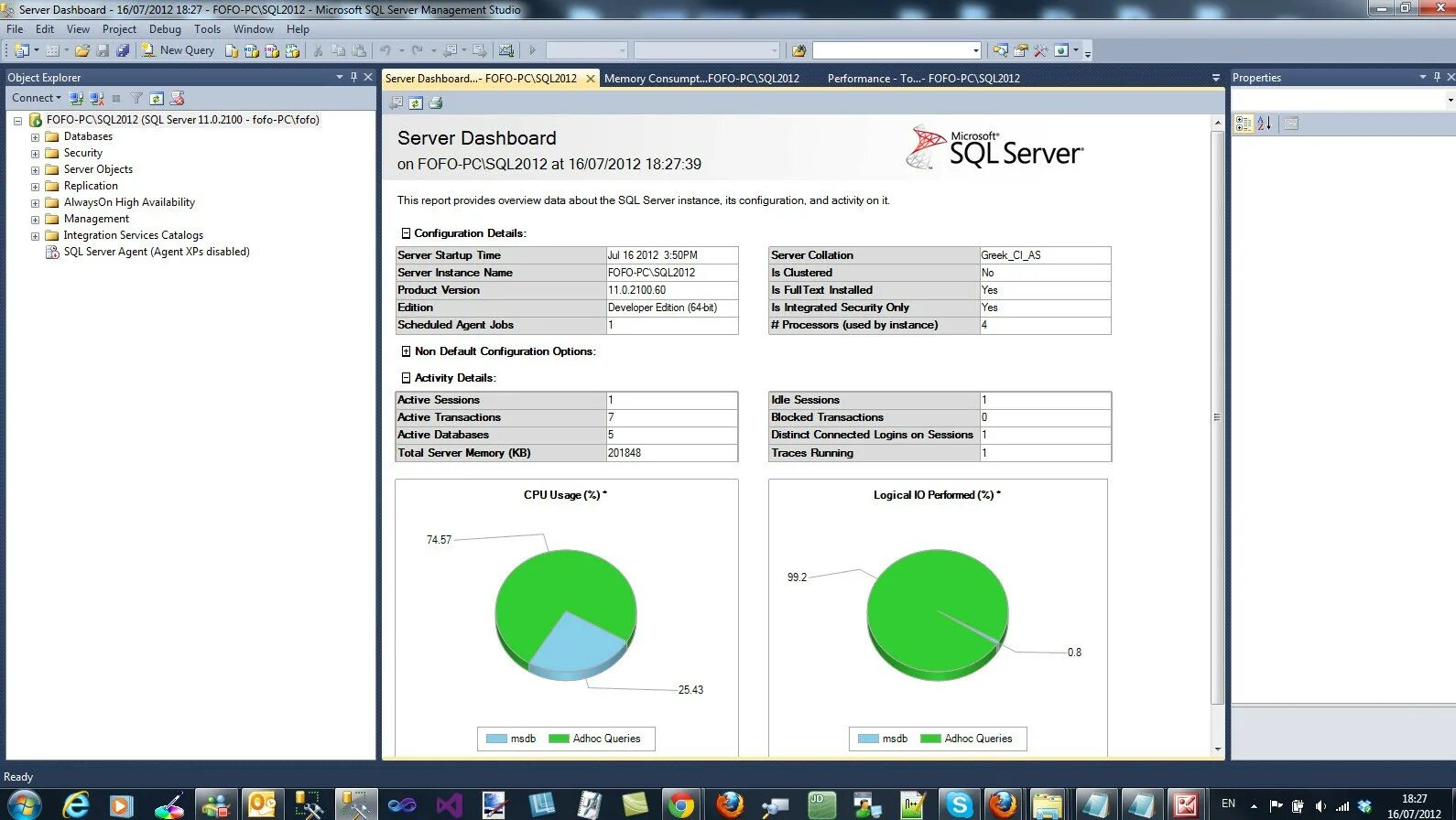Open Internet Explorer from the taskbar
Screen dimensions: 1456x820
tap(75, 805)
